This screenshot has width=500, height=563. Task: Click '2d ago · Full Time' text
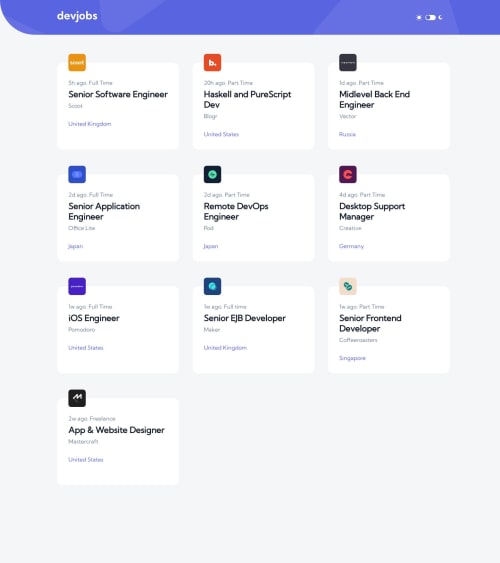[91, 195]
